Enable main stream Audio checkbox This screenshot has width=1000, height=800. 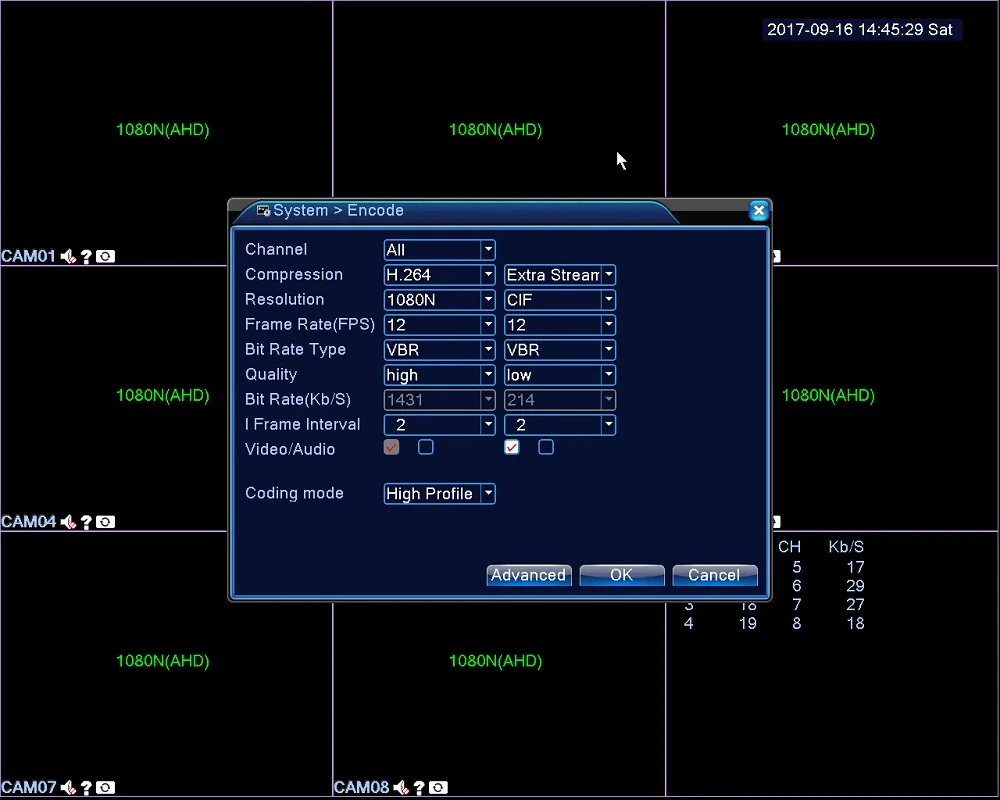click(425, 447)
